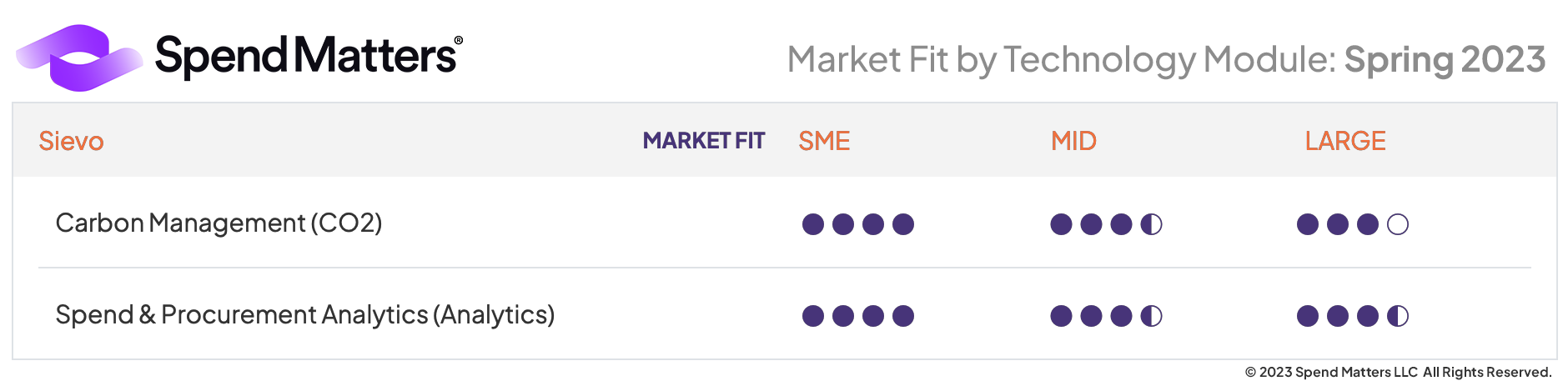Click the Sievo vendor name
This screenshot has width=1568, height=391.
pyautogui.click(x=72, y=141)
